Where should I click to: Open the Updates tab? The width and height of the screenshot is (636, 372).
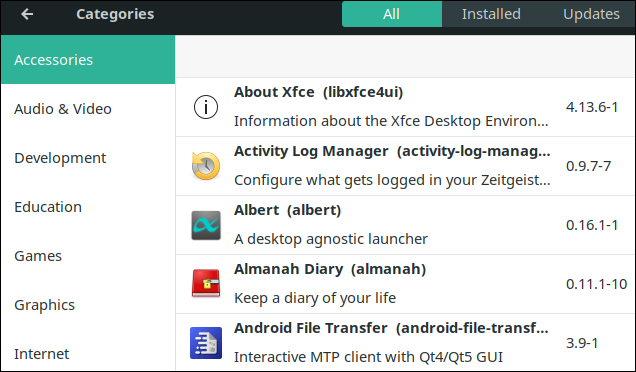[x=591, y=14]
